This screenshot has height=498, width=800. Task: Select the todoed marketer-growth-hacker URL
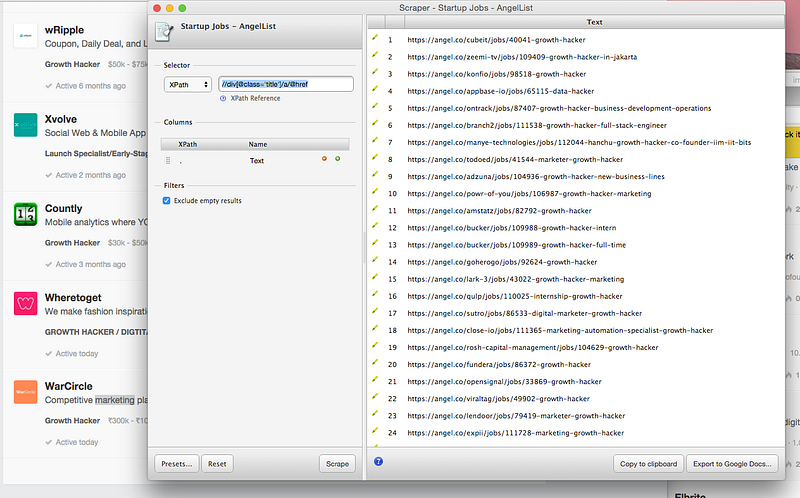(x=515, y=160)
